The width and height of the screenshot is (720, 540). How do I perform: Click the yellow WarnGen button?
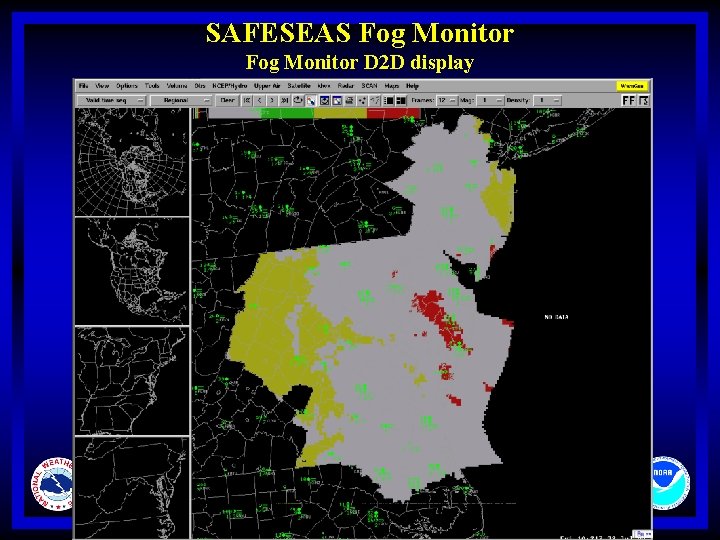[632, 86]
